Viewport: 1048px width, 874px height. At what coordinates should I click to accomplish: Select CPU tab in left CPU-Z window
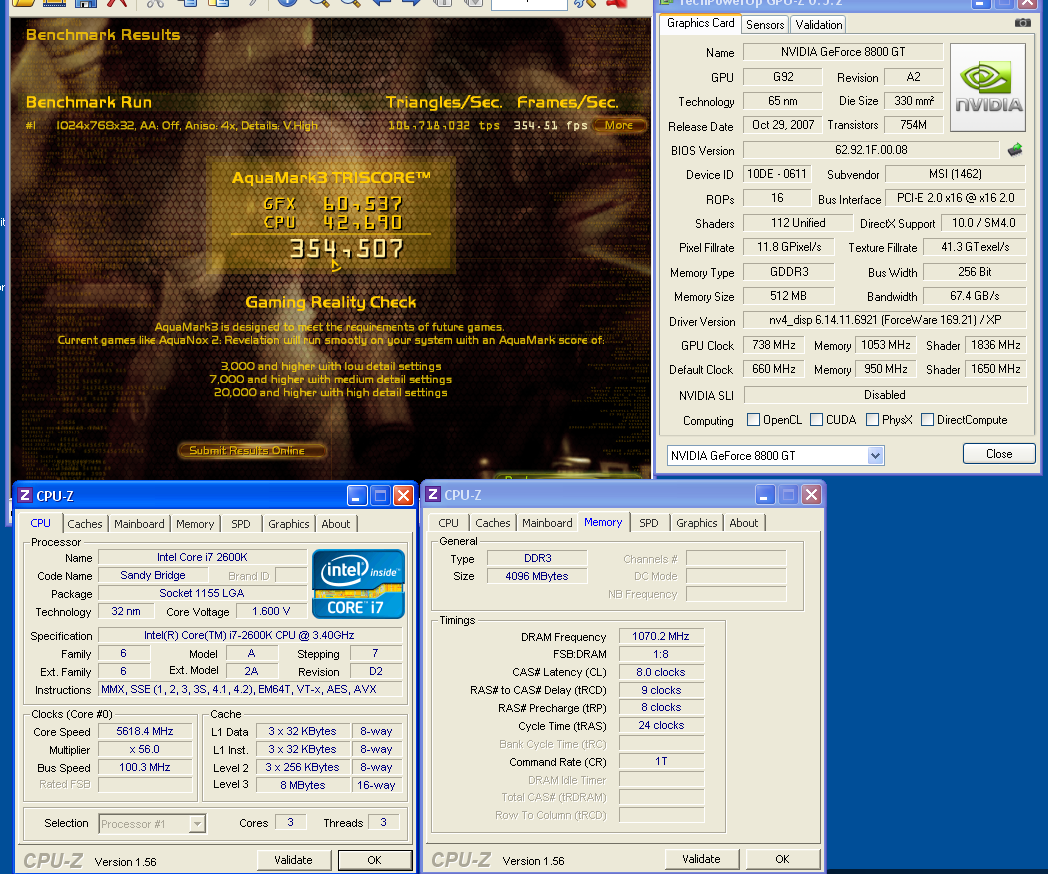pyautogui.click(x=40, y=523)
